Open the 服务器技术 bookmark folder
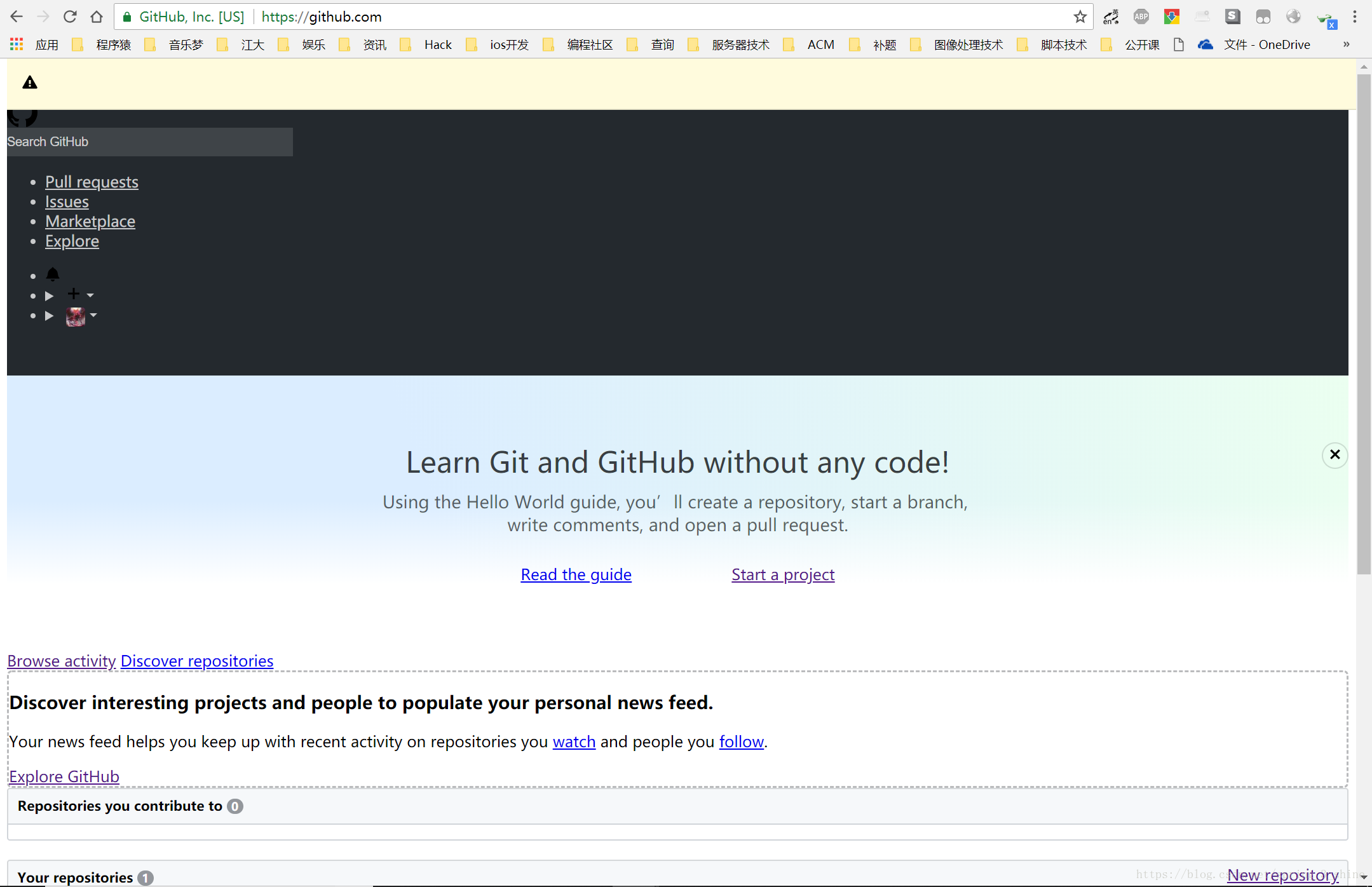Screen dimensions: 1372x887 tap(729, 44)
